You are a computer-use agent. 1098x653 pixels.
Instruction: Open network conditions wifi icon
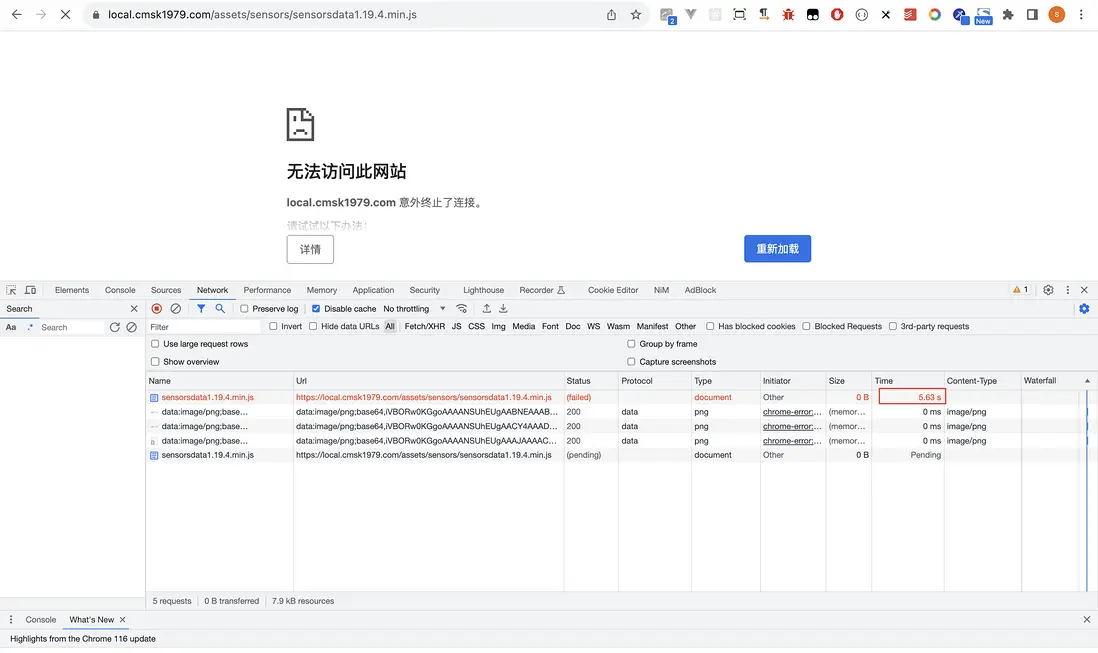[x=461, y=309]
